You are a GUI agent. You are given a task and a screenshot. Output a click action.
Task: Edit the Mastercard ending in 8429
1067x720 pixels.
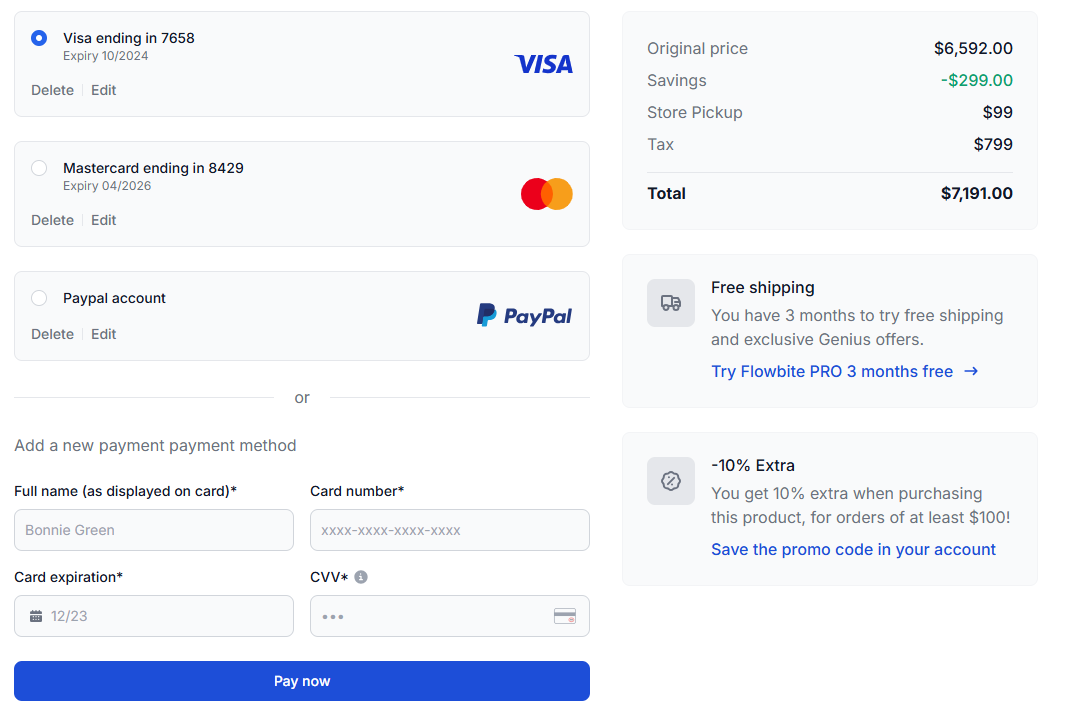tap(103, 220)
